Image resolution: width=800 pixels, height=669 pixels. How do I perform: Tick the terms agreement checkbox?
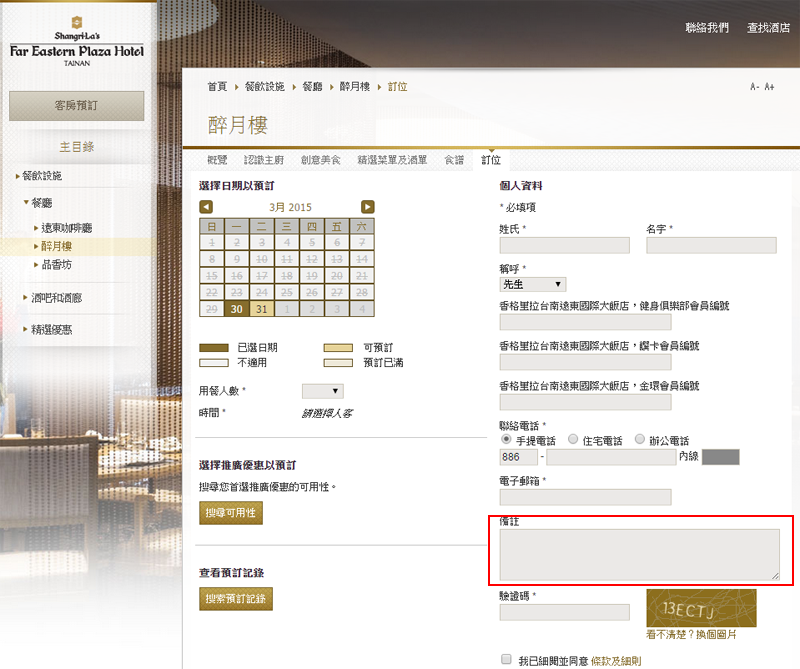tap(506, 660)
